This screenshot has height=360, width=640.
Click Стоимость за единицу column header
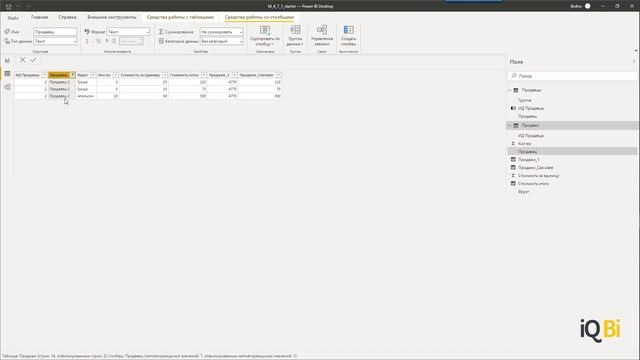[x=140, y=75]
